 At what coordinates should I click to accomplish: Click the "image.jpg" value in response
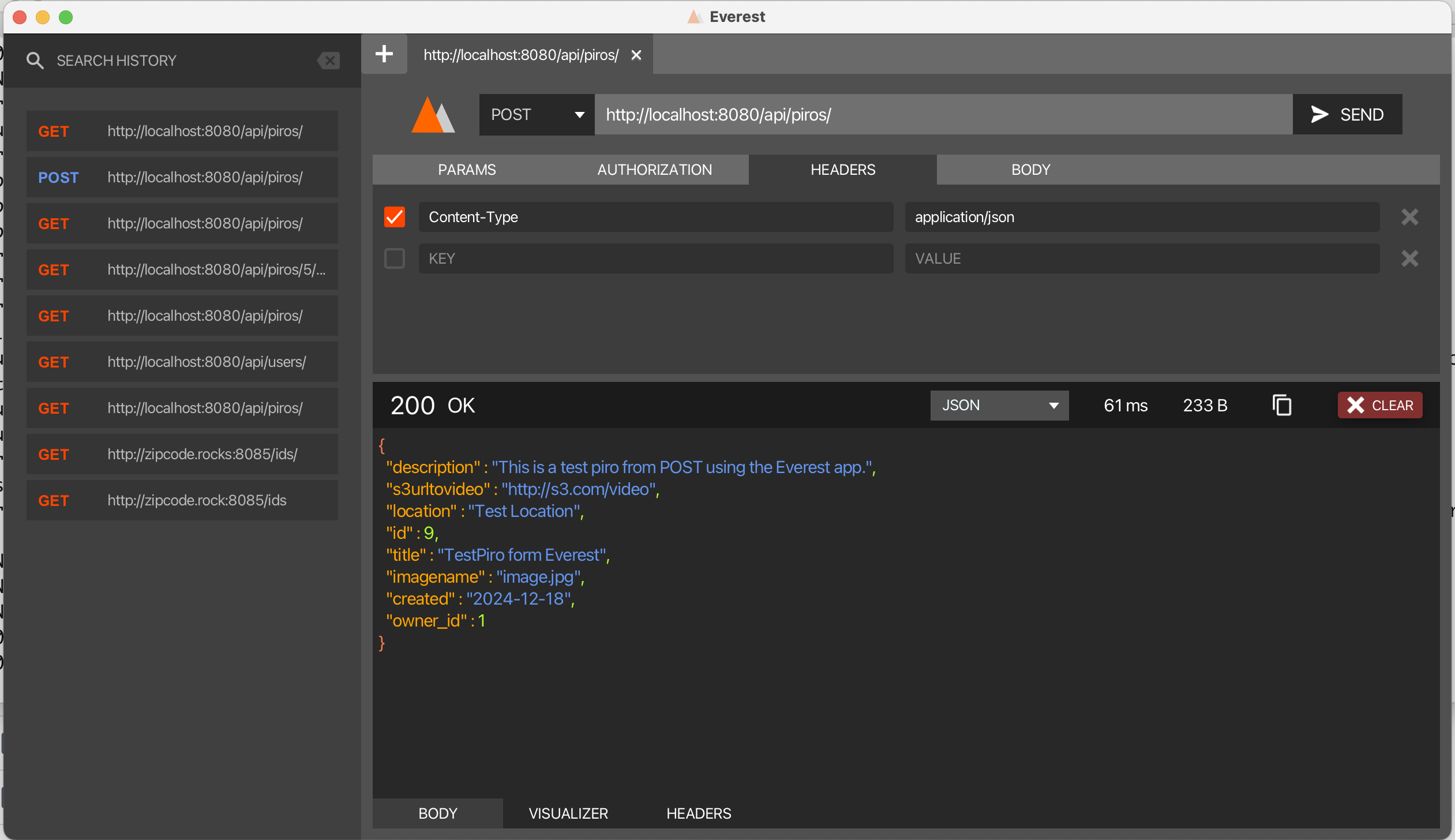[538, 576]
